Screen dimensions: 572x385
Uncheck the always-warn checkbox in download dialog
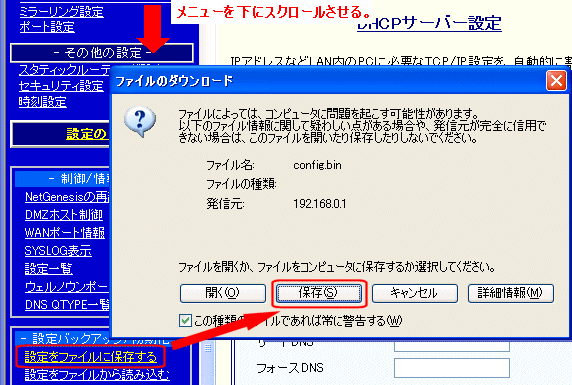185,321
